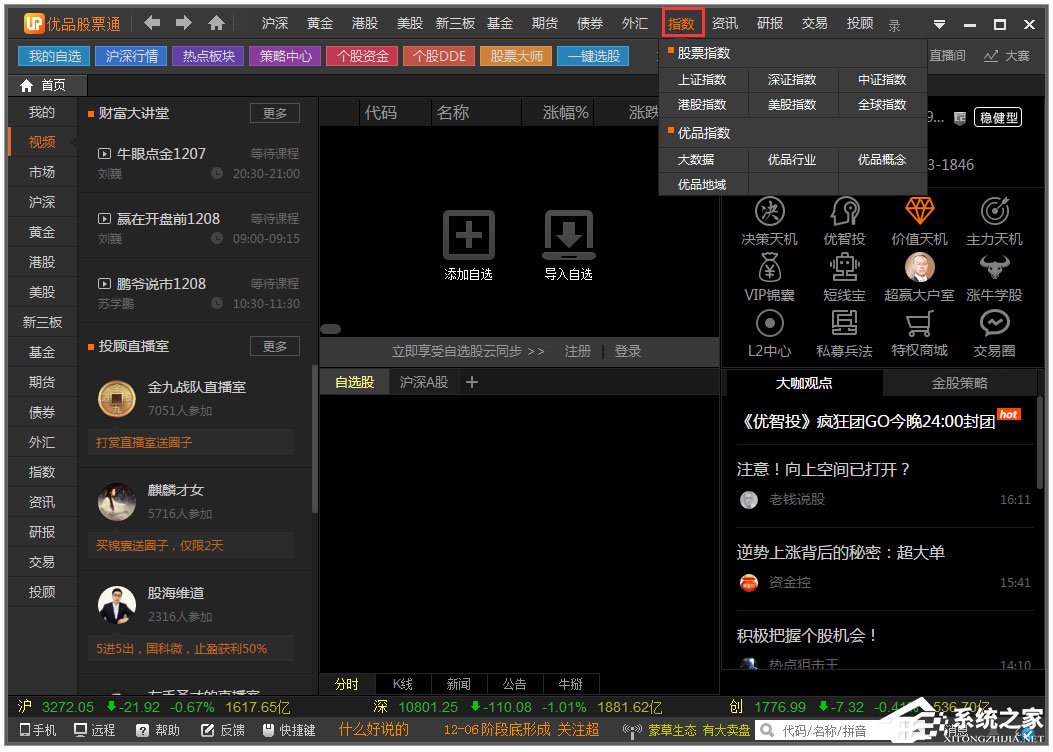
Task: Select 大数据 under 优品指数
Action: tap(696, 159)
